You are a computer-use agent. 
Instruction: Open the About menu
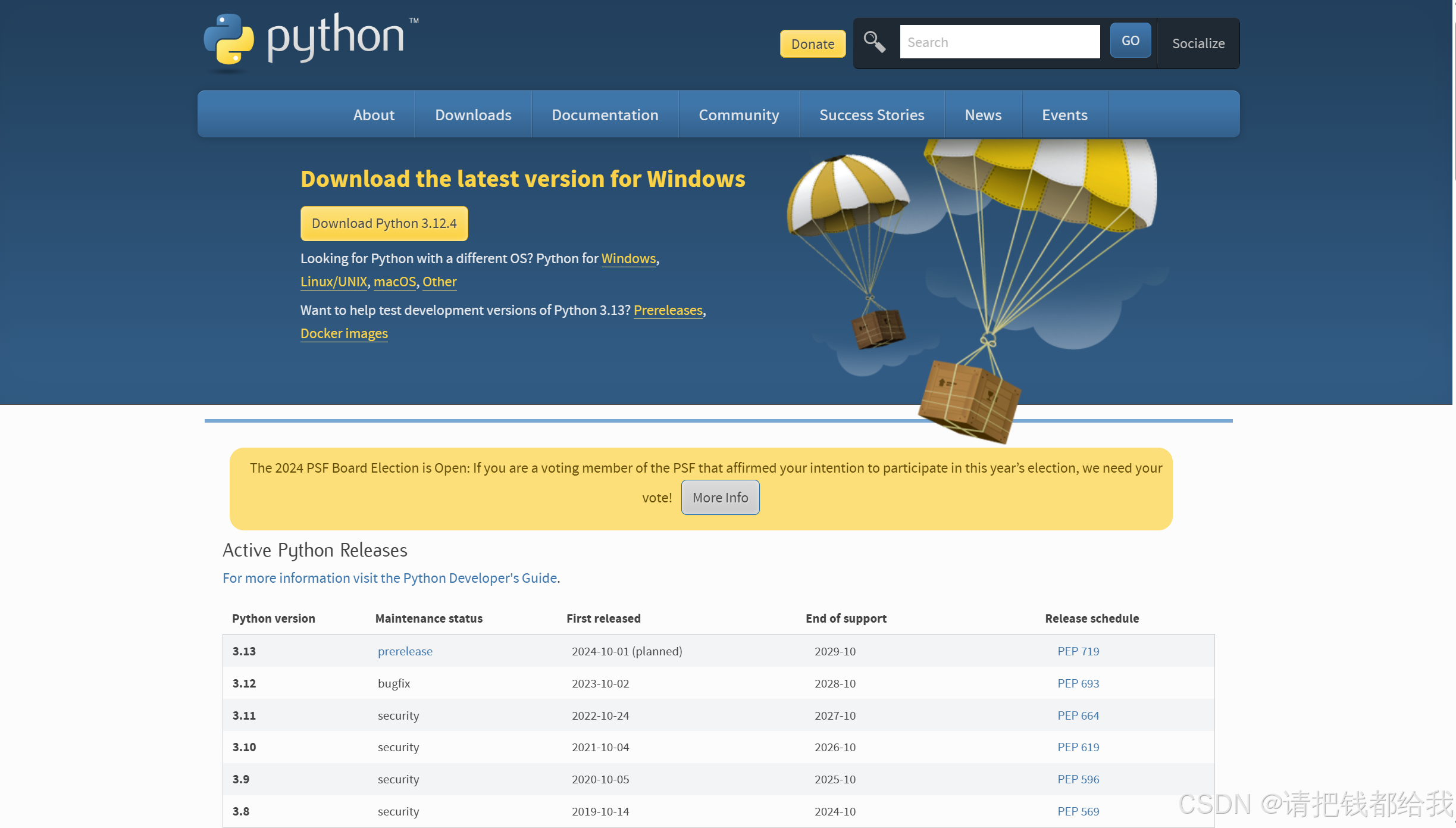(x=374, y=115)
